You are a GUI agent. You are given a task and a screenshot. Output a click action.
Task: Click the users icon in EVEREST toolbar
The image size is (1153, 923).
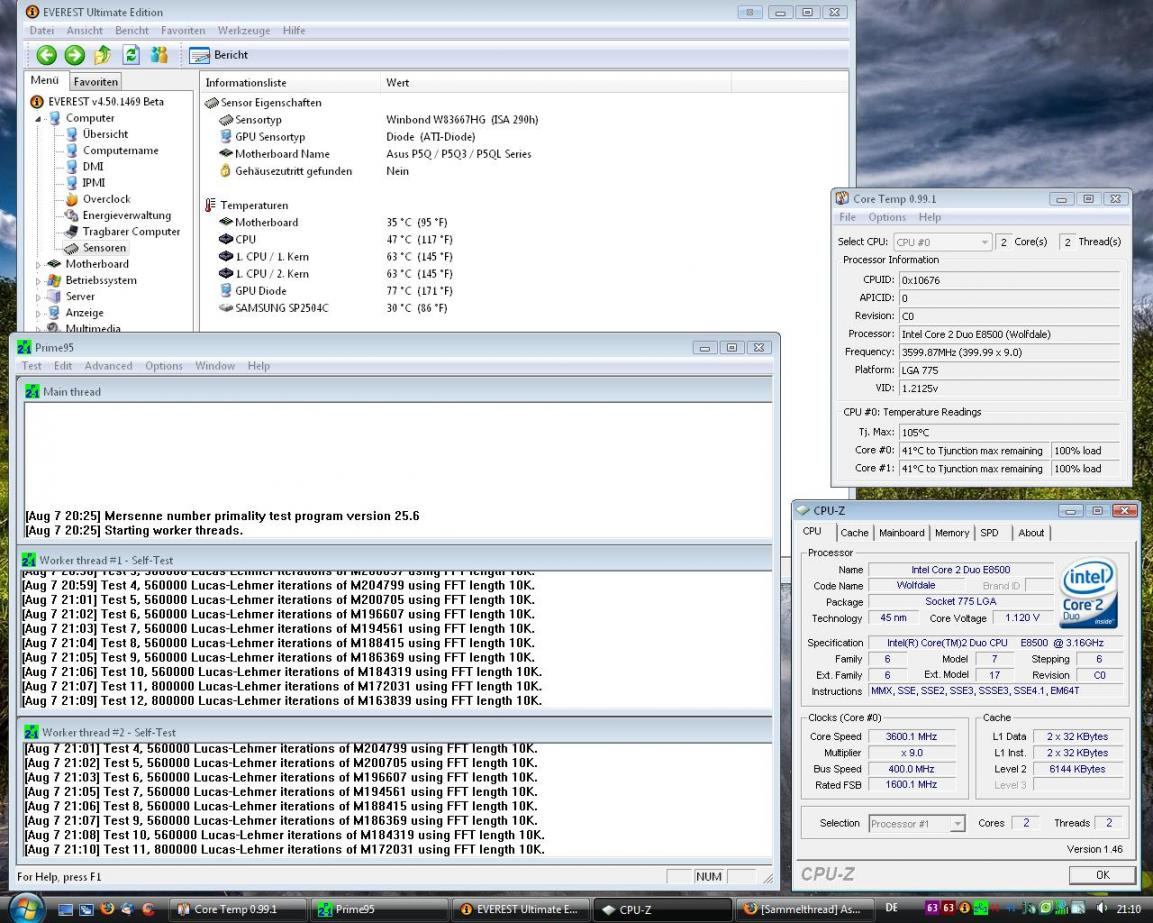point(160,55)
